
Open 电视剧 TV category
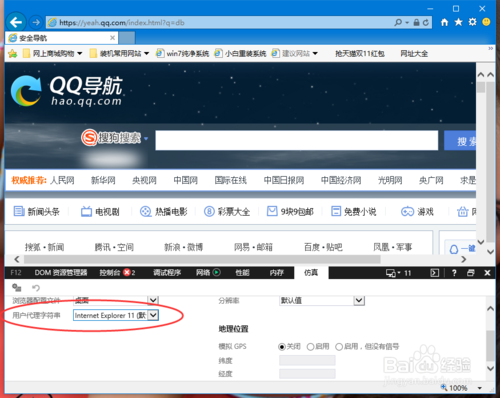tap(100, 211)
